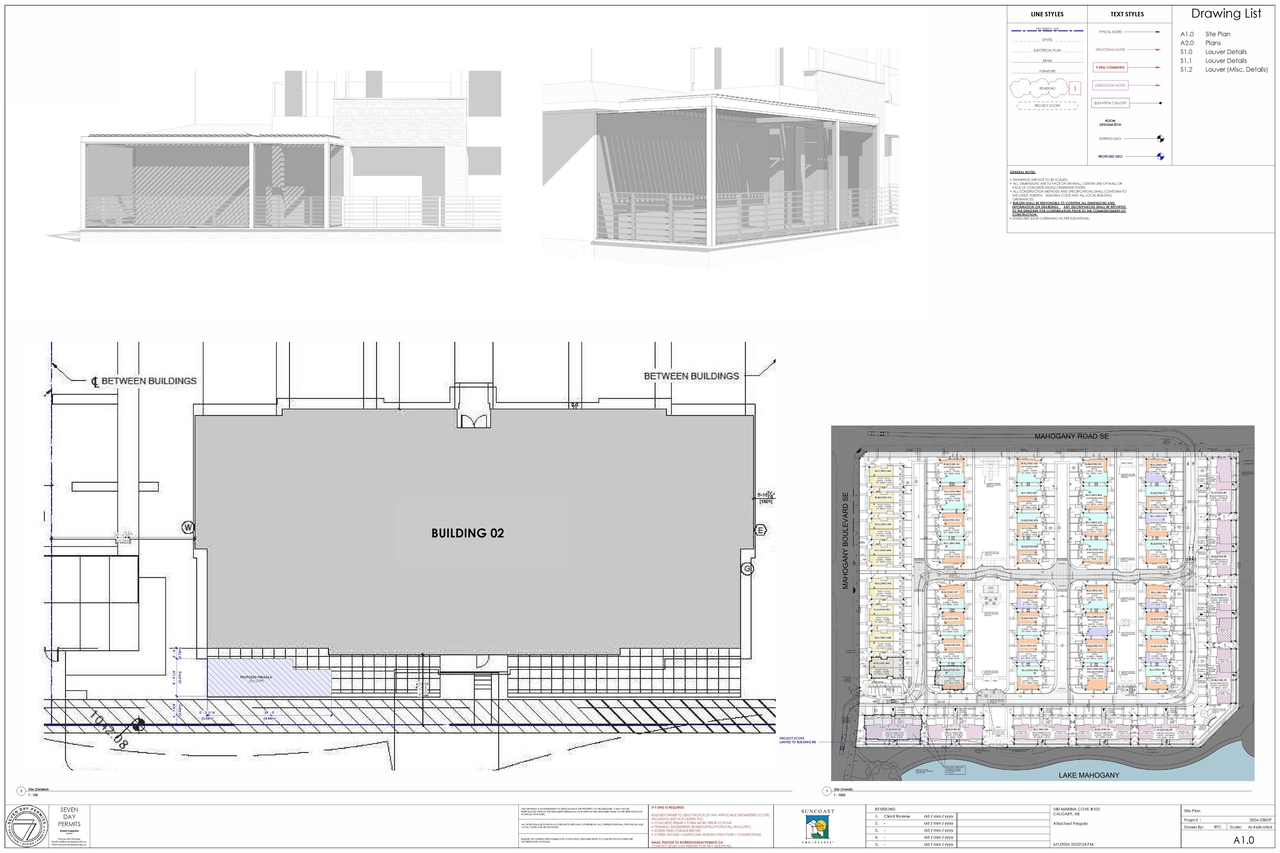Click the Typical Notes legend label
The width and height of the screenshot is (1280, 853).
1110,32
